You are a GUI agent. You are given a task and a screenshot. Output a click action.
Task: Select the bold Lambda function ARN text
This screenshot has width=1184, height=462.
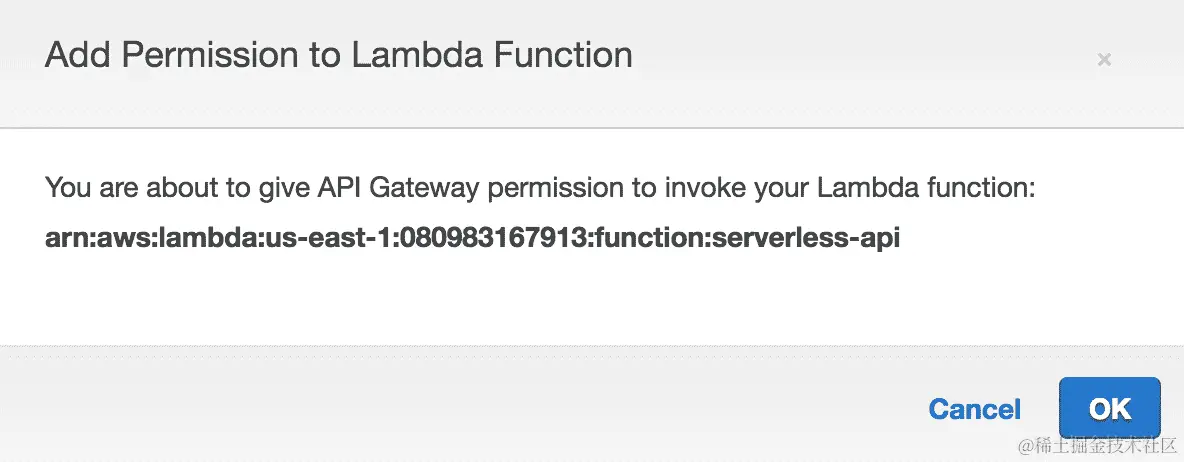(472, 240)
